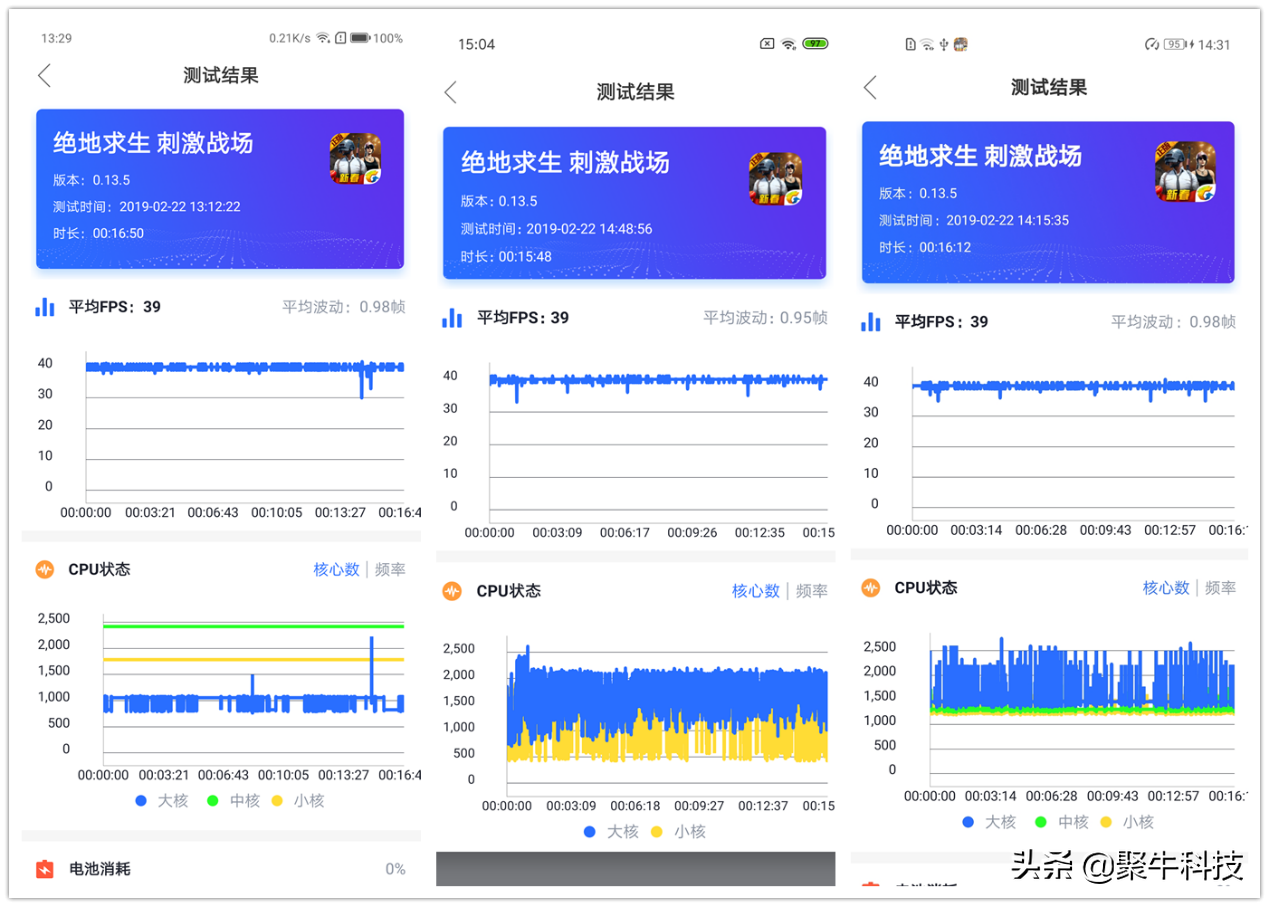Tap Wi-Fi icon in the 15:04 status bar
This screenshot has width=1269, height=907.
789,44
